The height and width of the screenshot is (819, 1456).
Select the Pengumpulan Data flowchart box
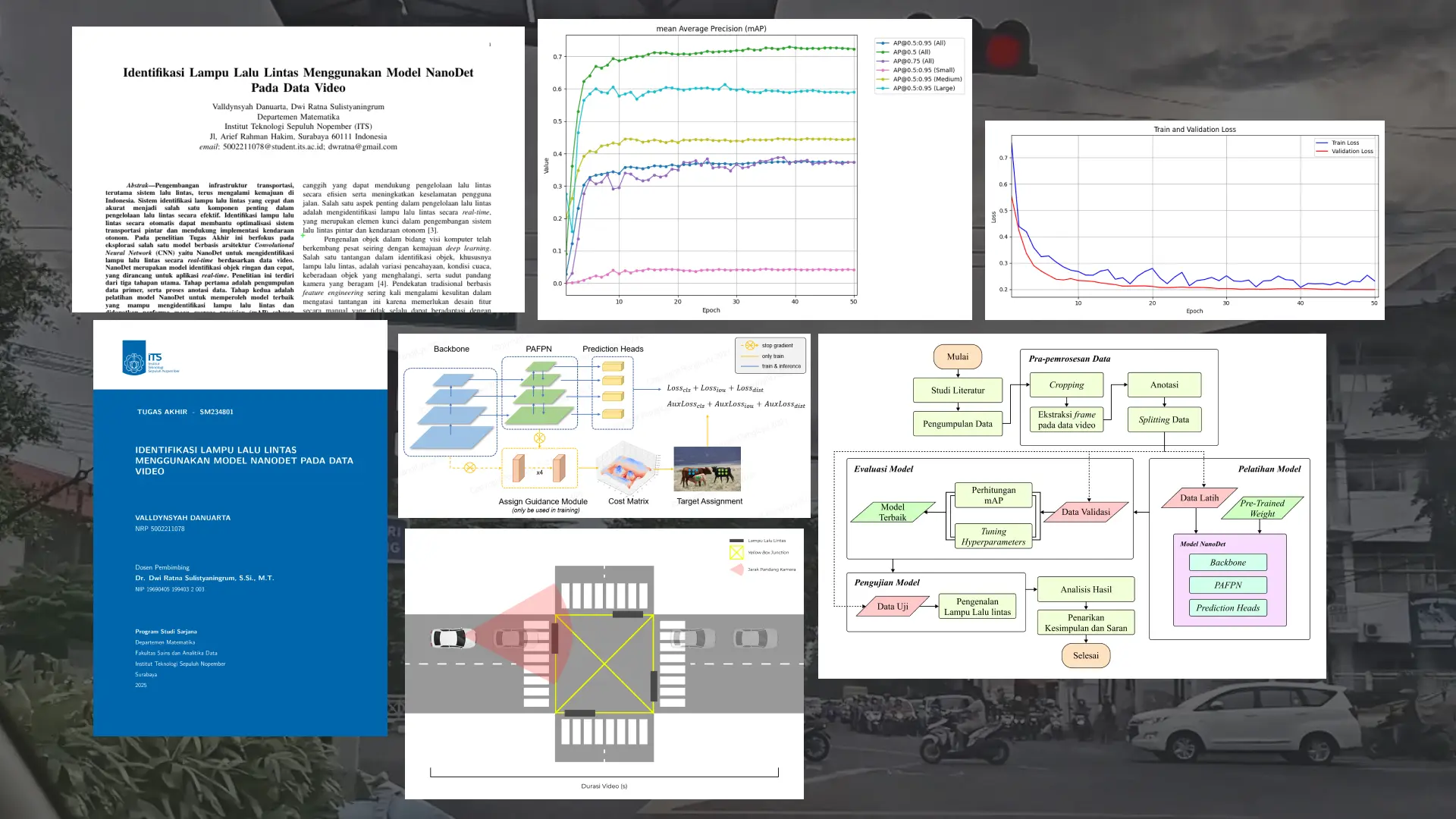point(958,424)
